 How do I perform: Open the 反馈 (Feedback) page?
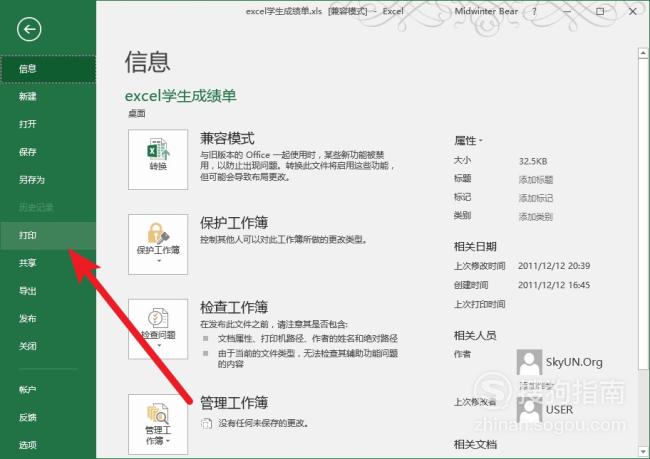pyautogui.click(x=48, y=417)
